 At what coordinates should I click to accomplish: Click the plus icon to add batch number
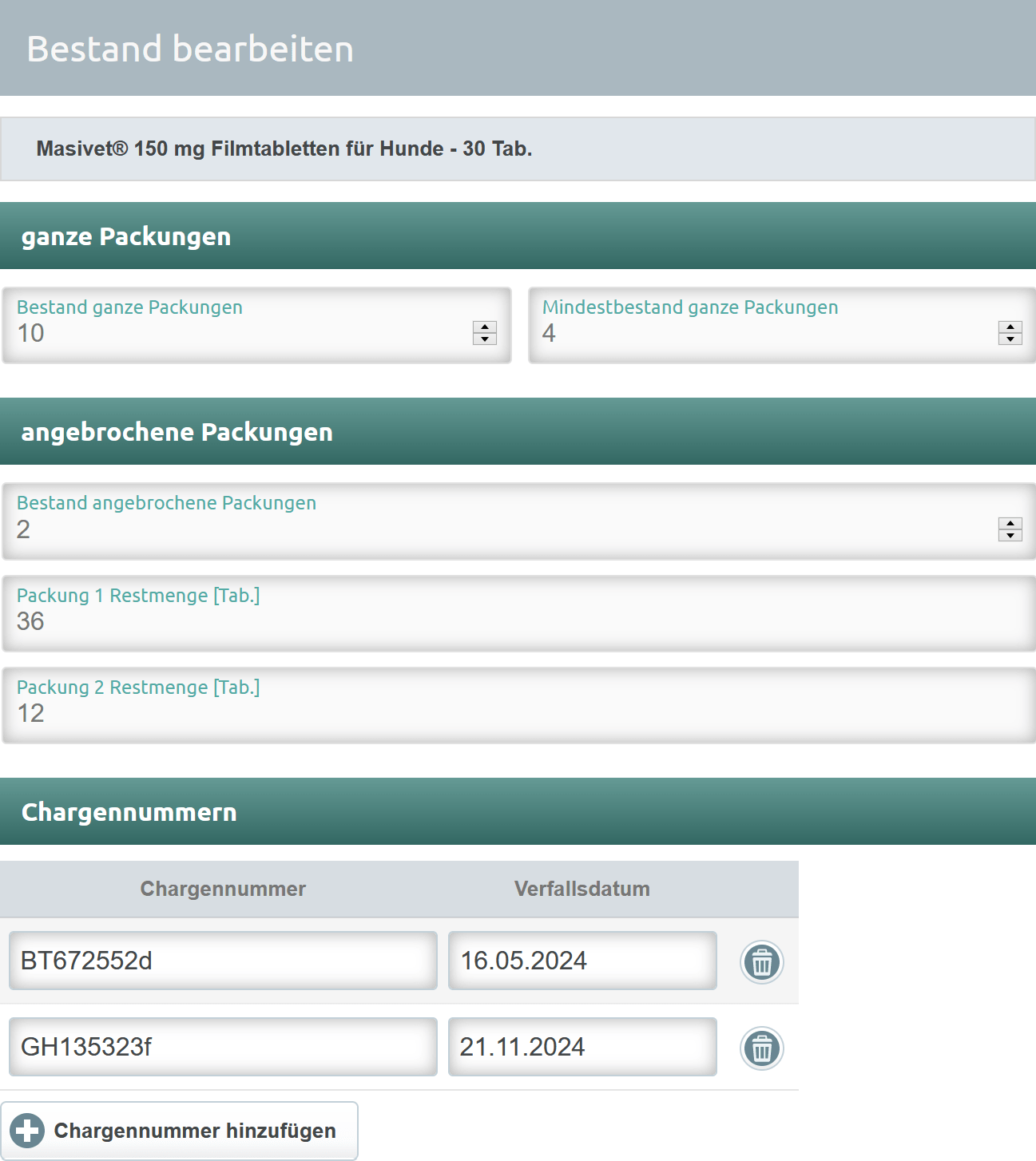click(x=27, y=1131)
